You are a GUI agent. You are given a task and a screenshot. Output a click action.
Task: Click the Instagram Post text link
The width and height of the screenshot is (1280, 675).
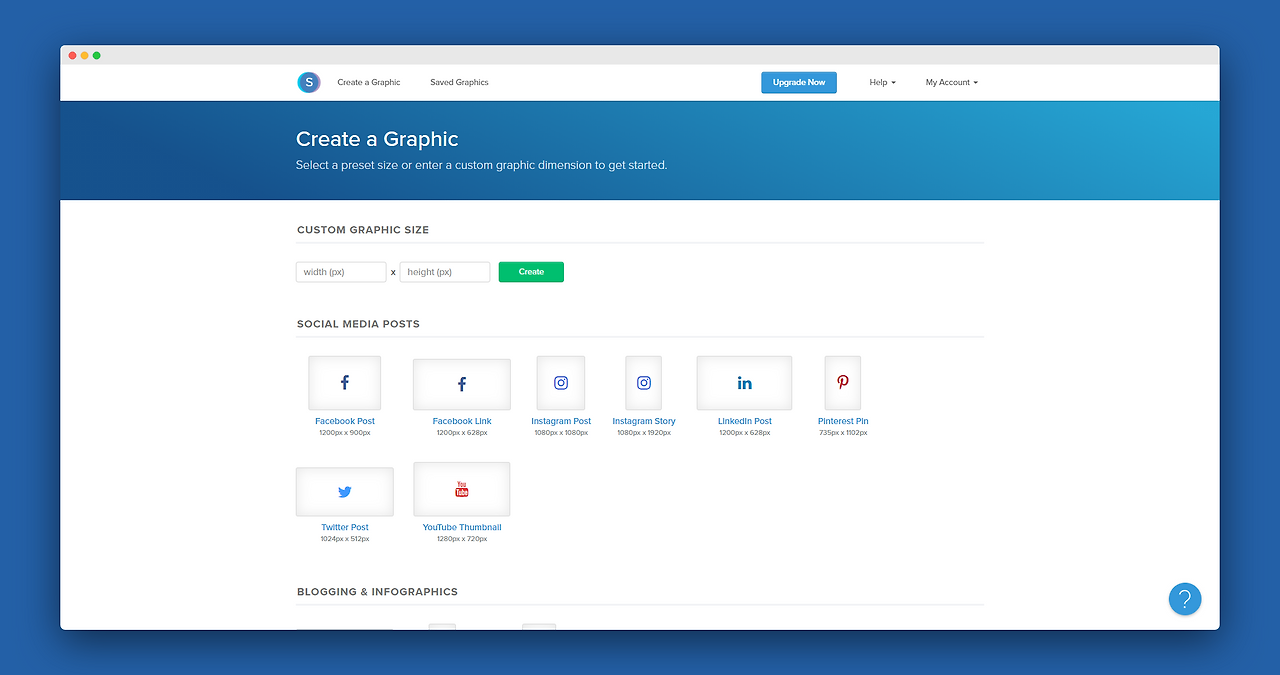tap(561, 421)
